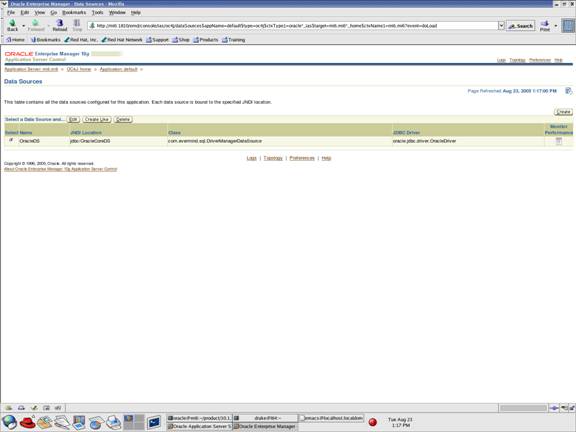Expand the URL bar history dropdown

501,26
